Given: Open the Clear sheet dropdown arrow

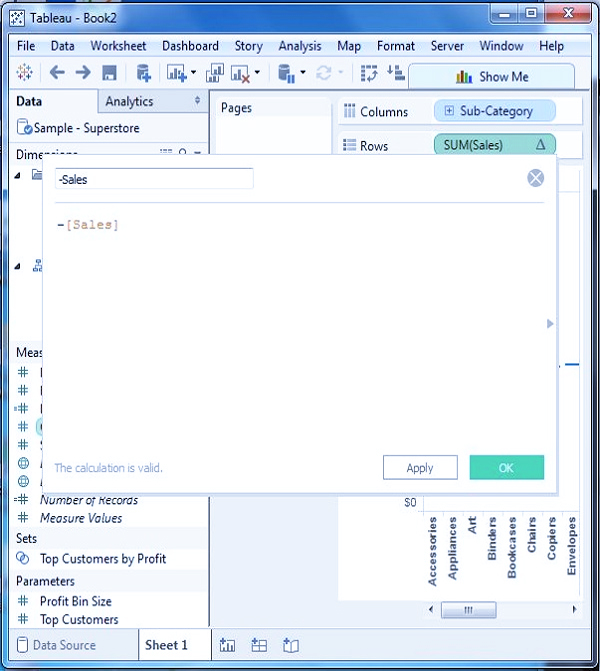Looking at the screenshot, I should point(257,72).
